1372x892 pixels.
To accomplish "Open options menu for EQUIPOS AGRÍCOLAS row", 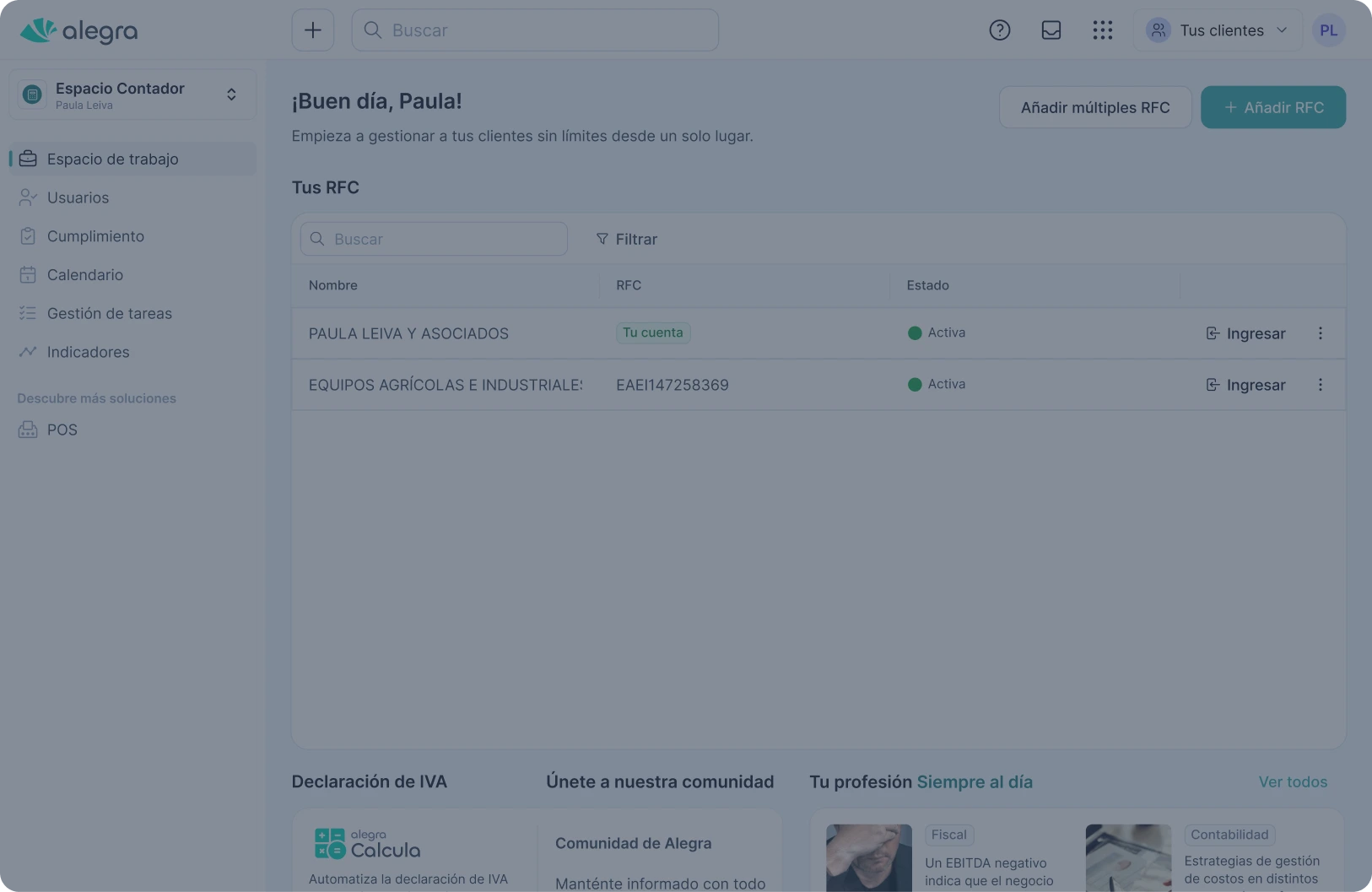I will click(1320, 385).
